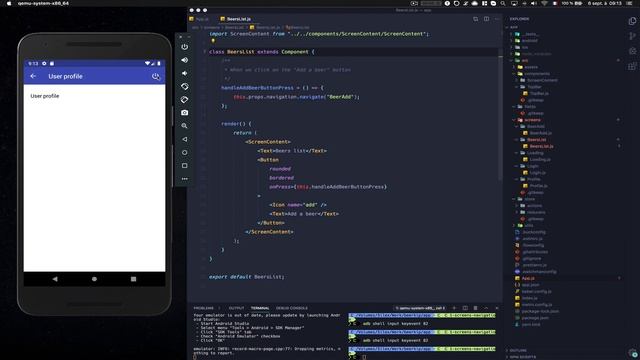Switch to the App.js editor tab
This screenshot has height=360, width=640.
point(200,19)
